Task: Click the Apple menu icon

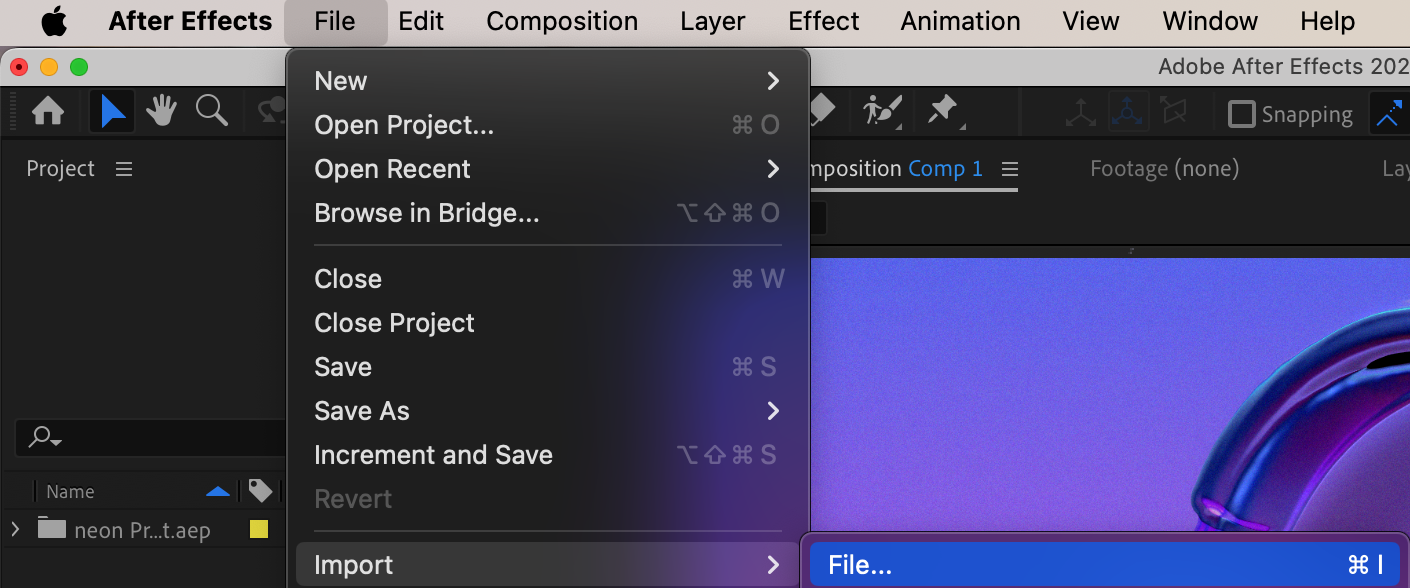Action: click(53, 21)
